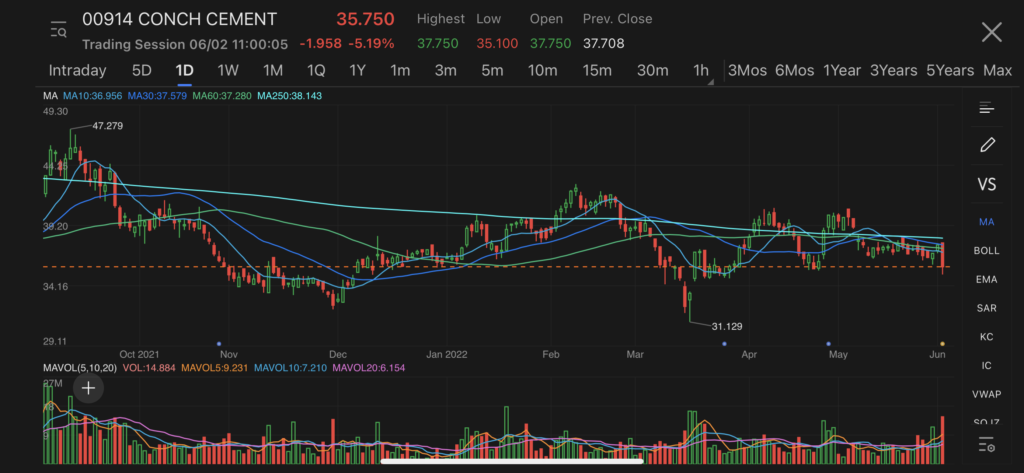Click the Low value 35.100
1024x473 pixels.
click(x=497, y=44)
